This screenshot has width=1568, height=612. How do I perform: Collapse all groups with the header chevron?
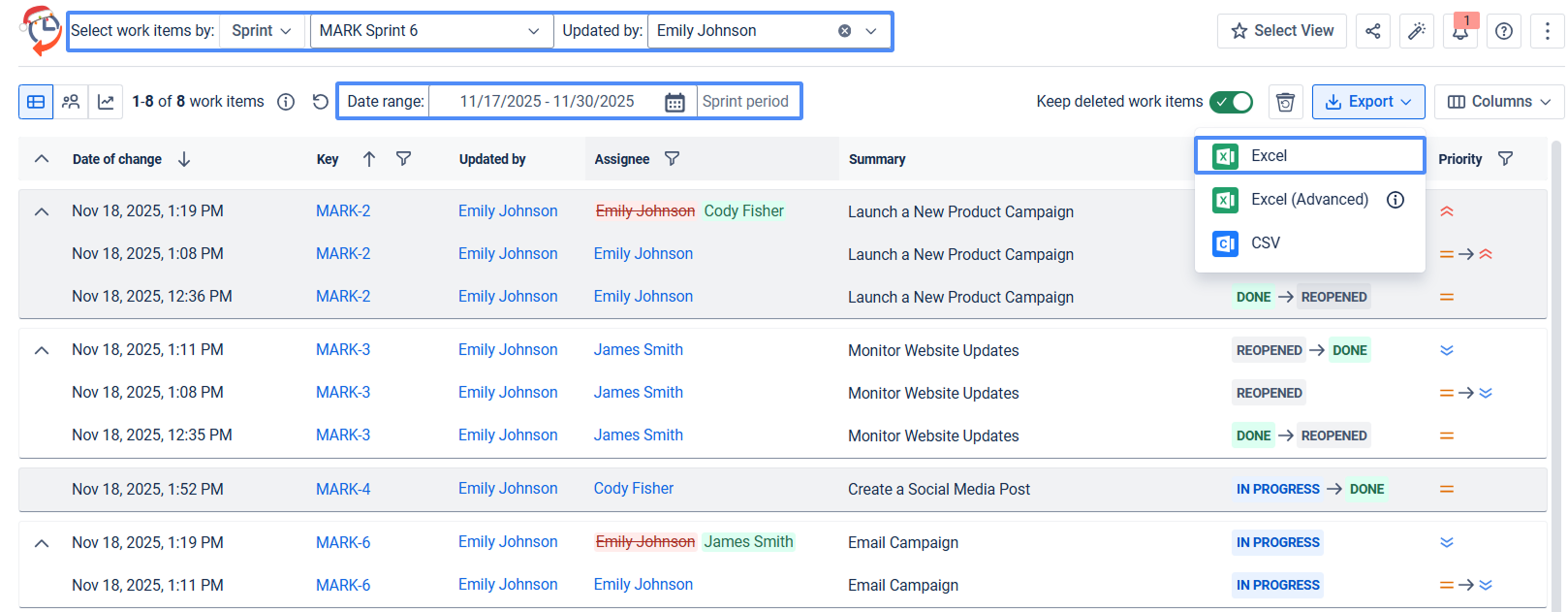pyautogui.click(x=42, y=159)
